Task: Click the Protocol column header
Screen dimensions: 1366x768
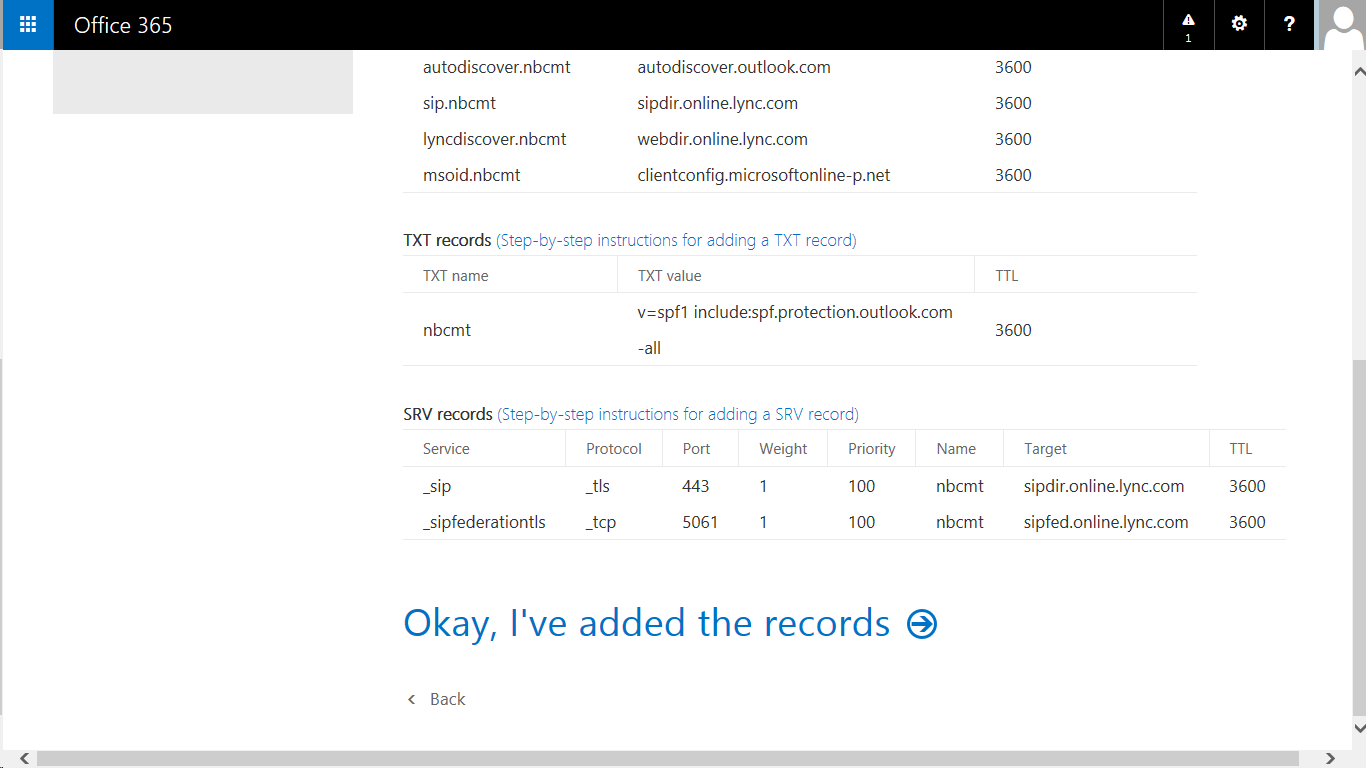Action: [614, 449]
